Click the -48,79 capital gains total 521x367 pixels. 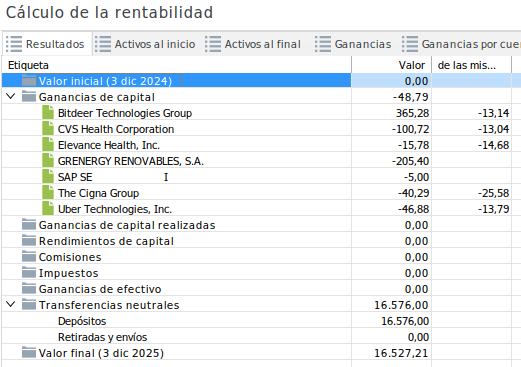411,97
